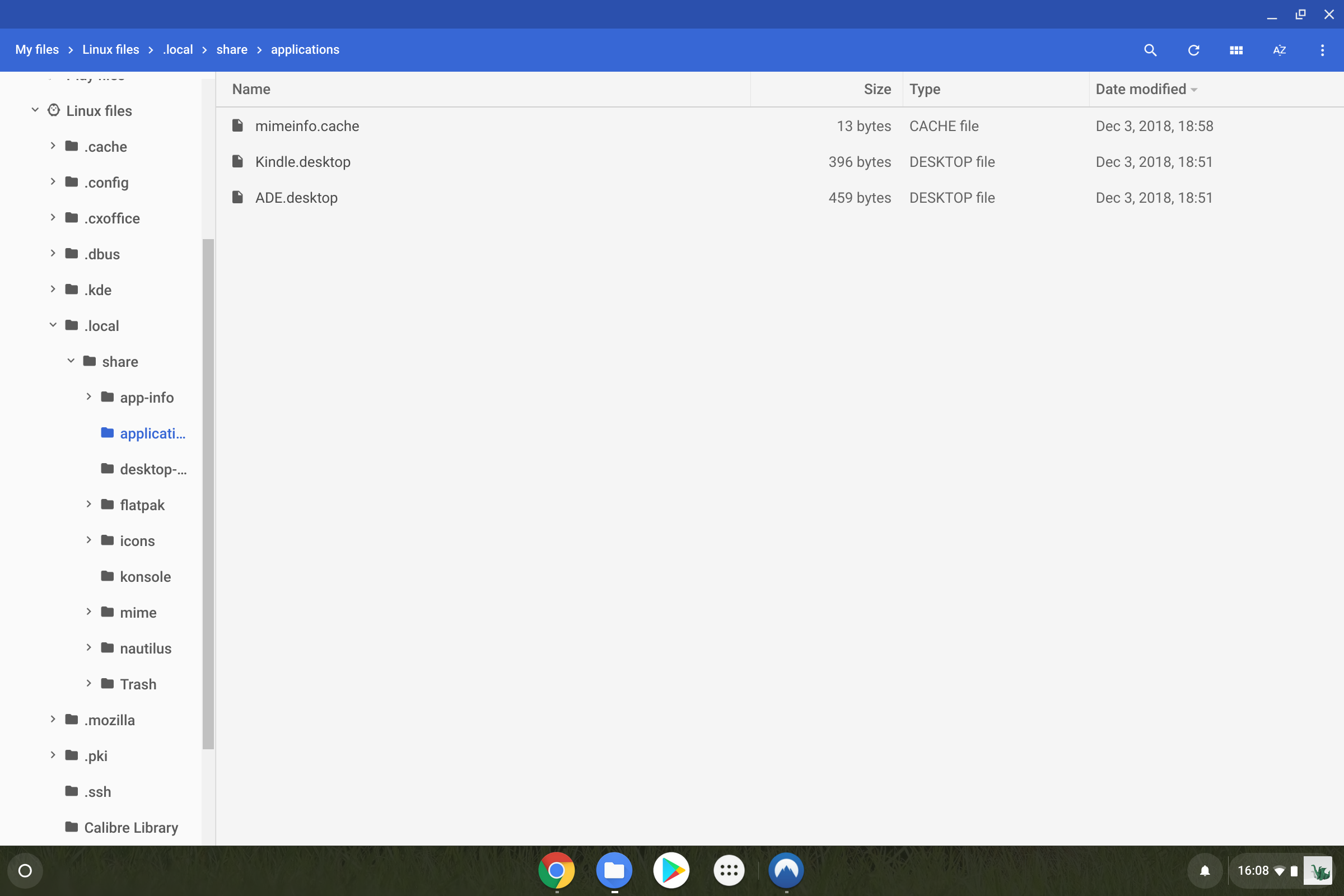Open the app launcher
Image resolution: width=1344 pixels, height=896 pixels.
729,870
